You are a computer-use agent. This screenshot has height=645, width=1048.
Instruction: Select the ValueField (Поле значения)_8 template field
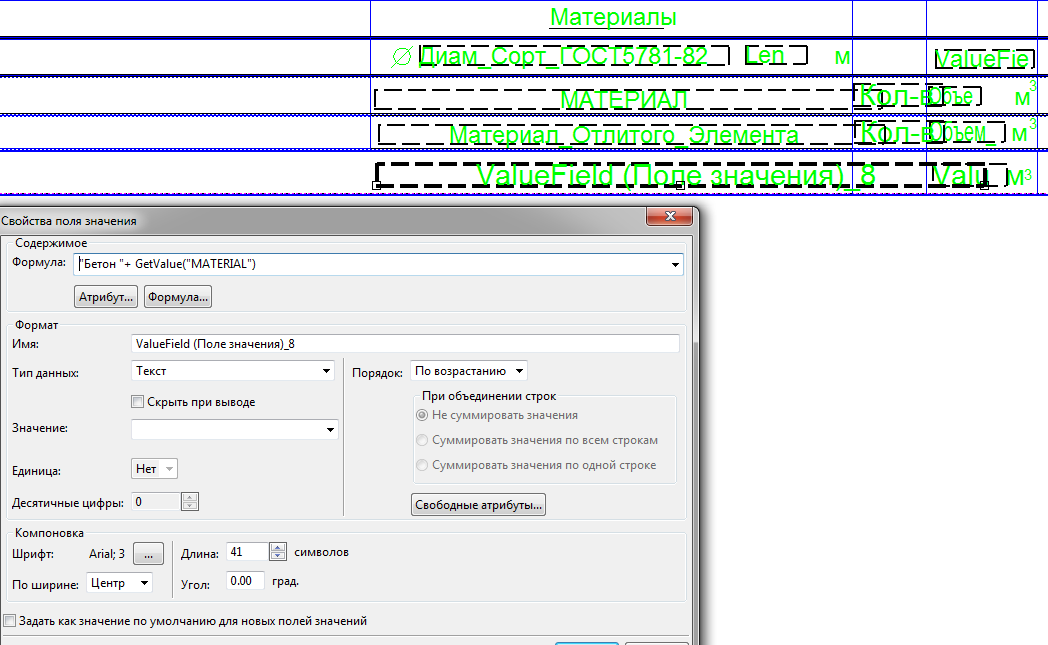(x=676, y=176)
